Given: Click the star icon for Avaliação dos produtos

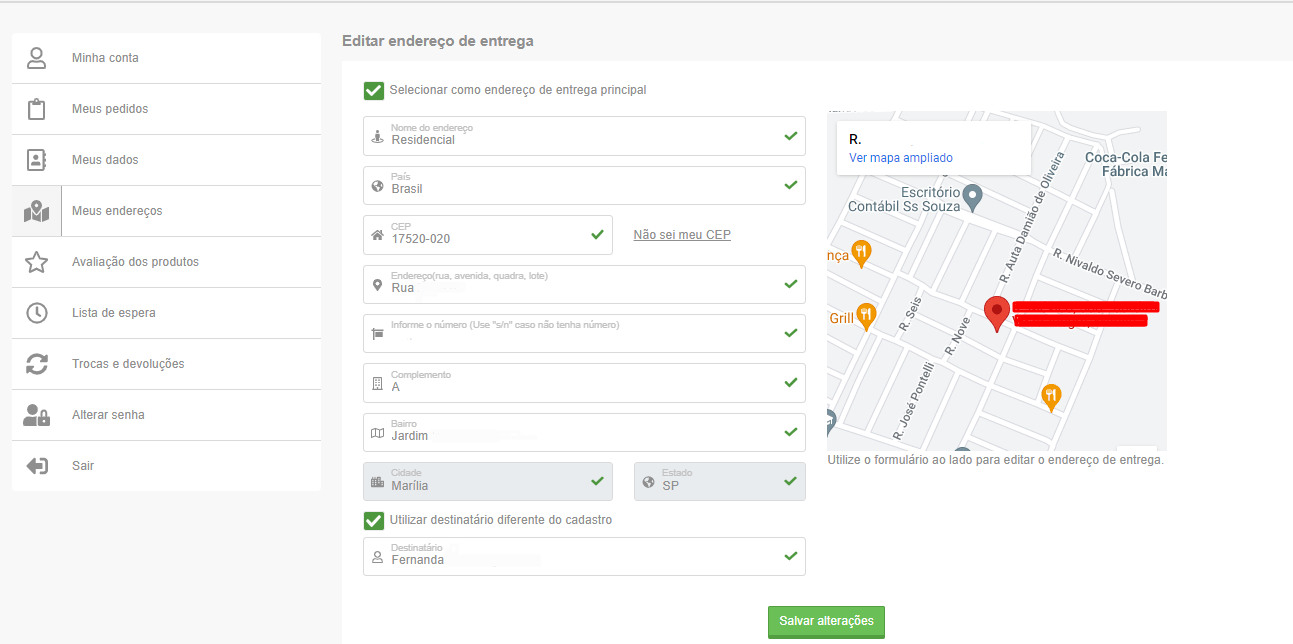Looking at the screenshot, I should point(37,262).
